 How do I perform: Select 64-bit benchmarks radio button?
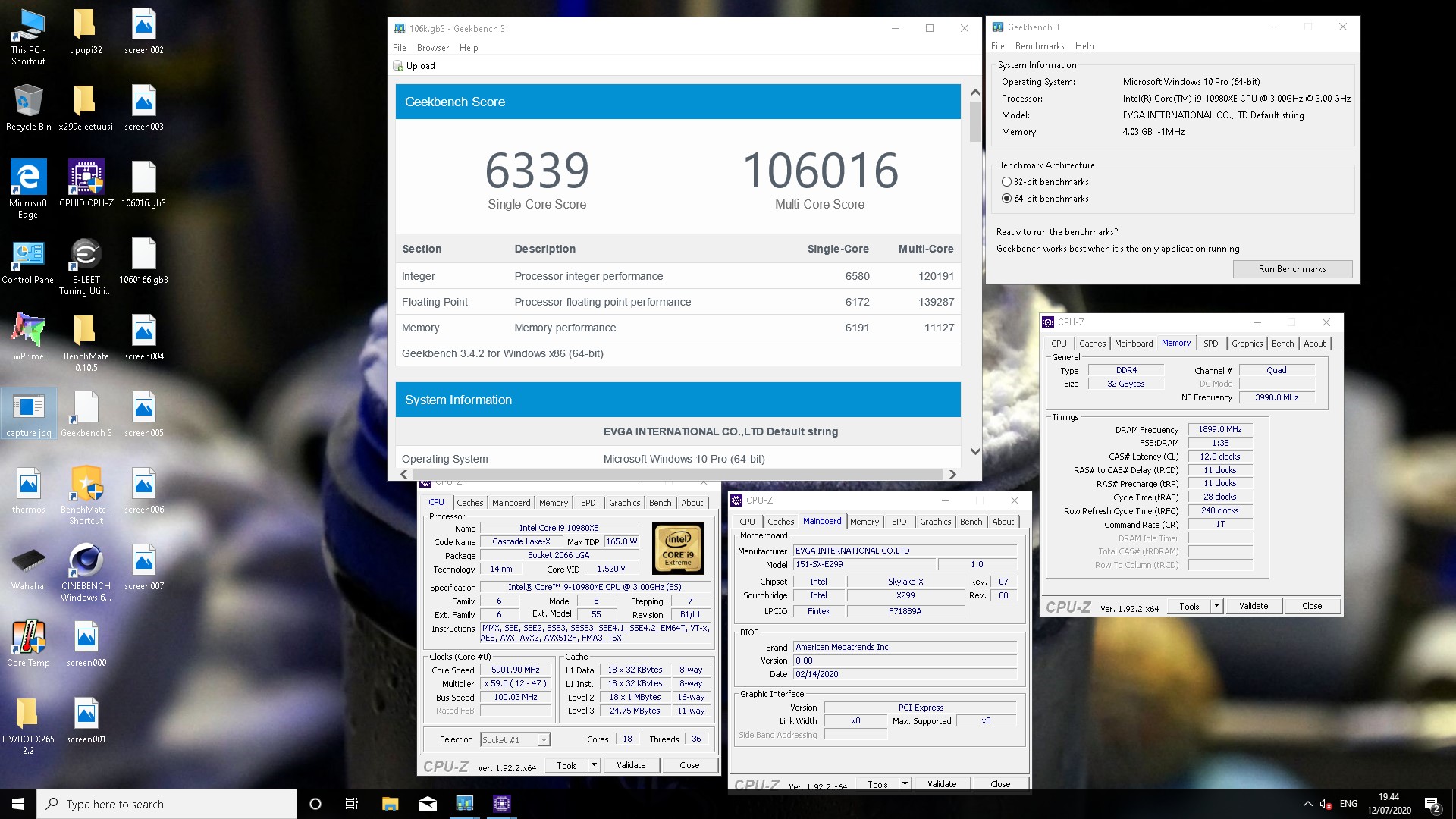[1006, 199]
